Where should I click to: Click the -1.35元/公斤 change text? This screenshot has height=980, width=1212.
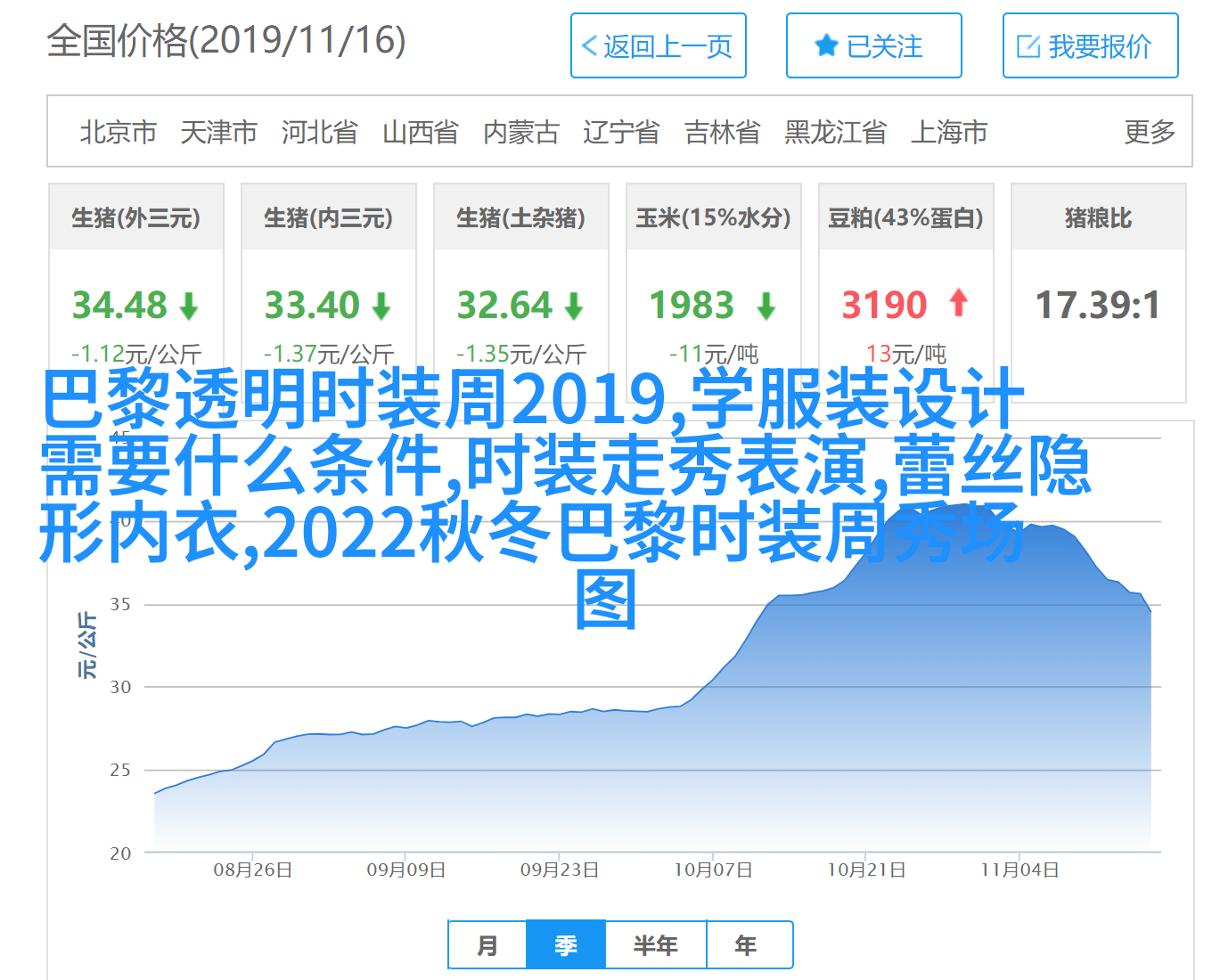521,355
